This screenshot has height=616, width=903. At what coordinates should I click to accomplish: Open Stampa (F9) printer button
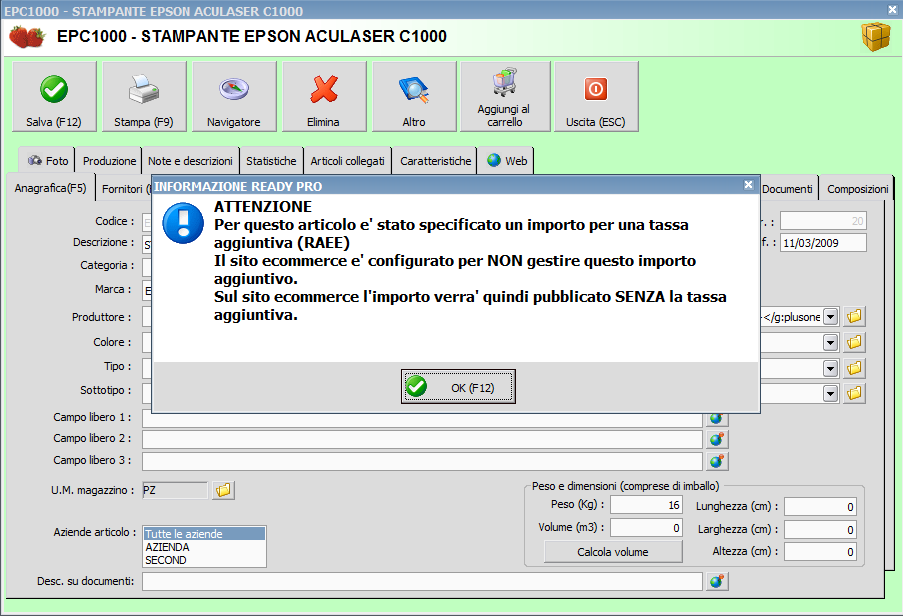pyautogui.click(x=144, y=97)
